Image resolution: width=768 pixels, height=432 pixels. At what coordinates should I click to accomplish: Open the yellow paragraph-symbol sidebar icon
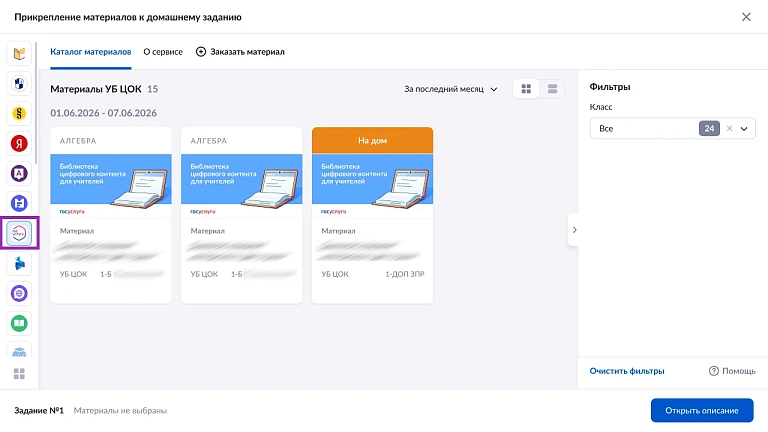19,114
